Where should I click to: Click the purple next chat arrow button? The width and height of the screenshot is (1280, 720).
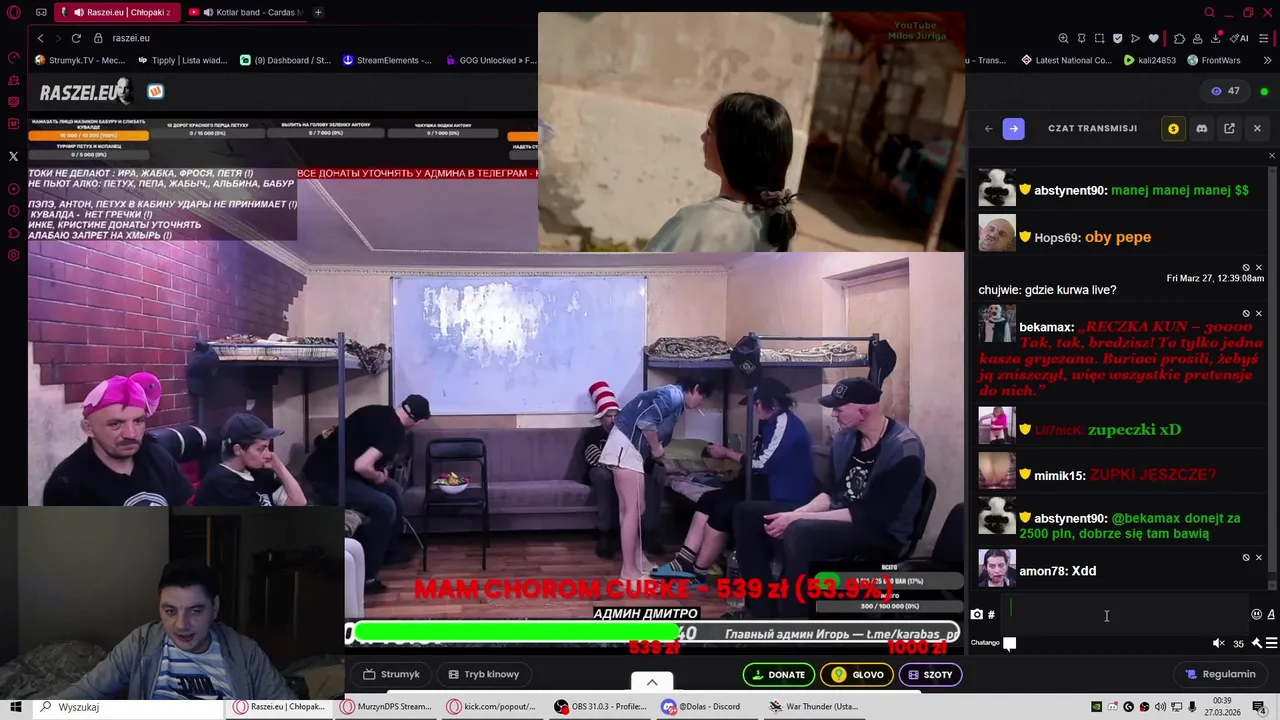tap(1014, 128)
